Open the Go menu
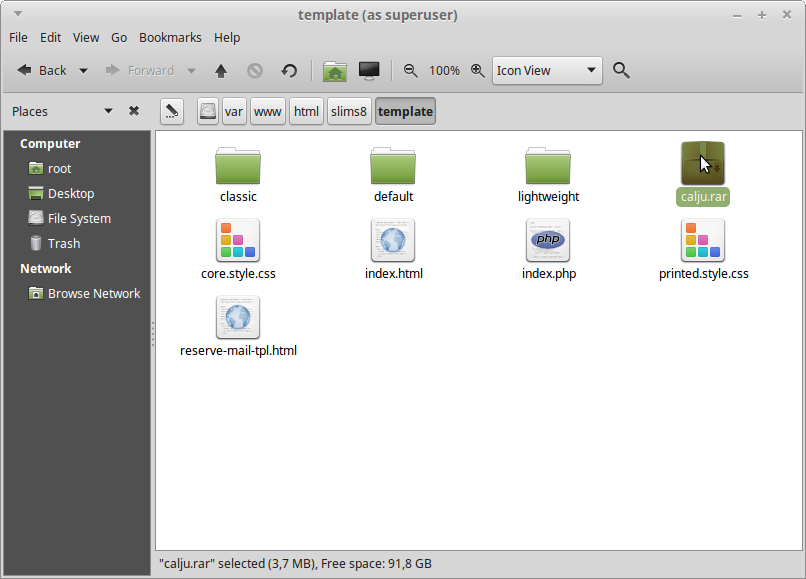This screenshot has height=579, width=806. (119, 38)
